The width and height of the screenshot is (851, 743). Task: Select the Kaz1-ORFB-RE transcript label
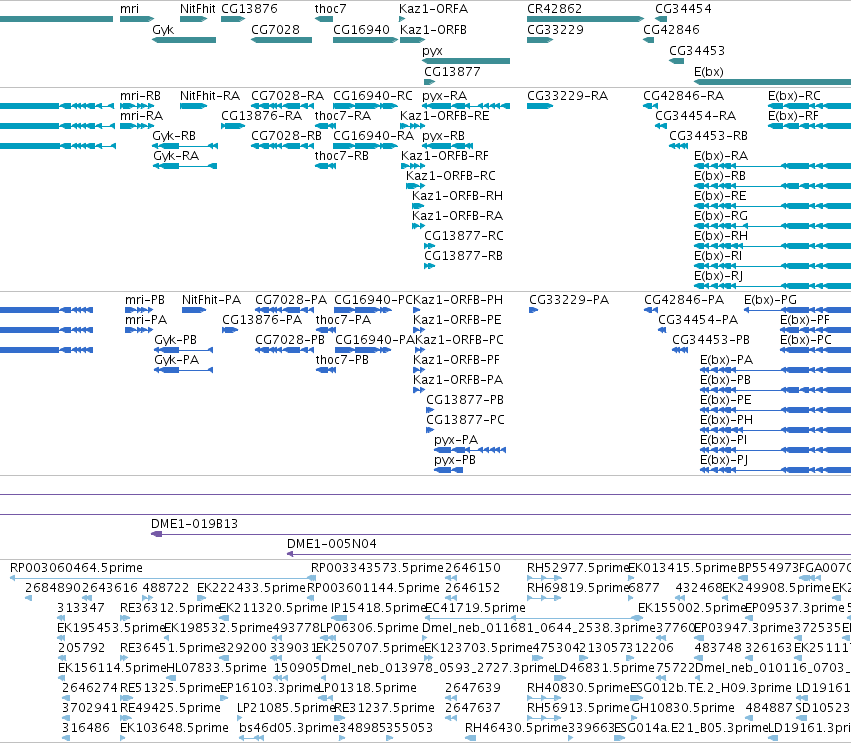pyautogui.click(x=444, y=116)
